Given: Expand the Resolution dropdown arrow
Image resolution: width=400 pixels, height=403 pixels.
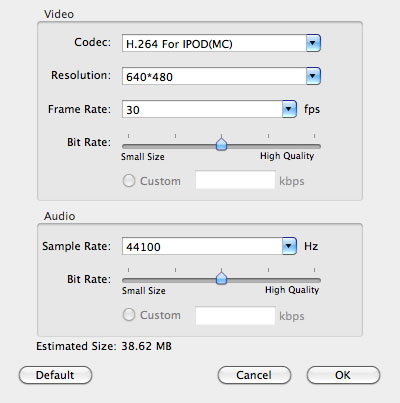Looking at the screenshot, I should pyautogui.click(x=313, y=76).
